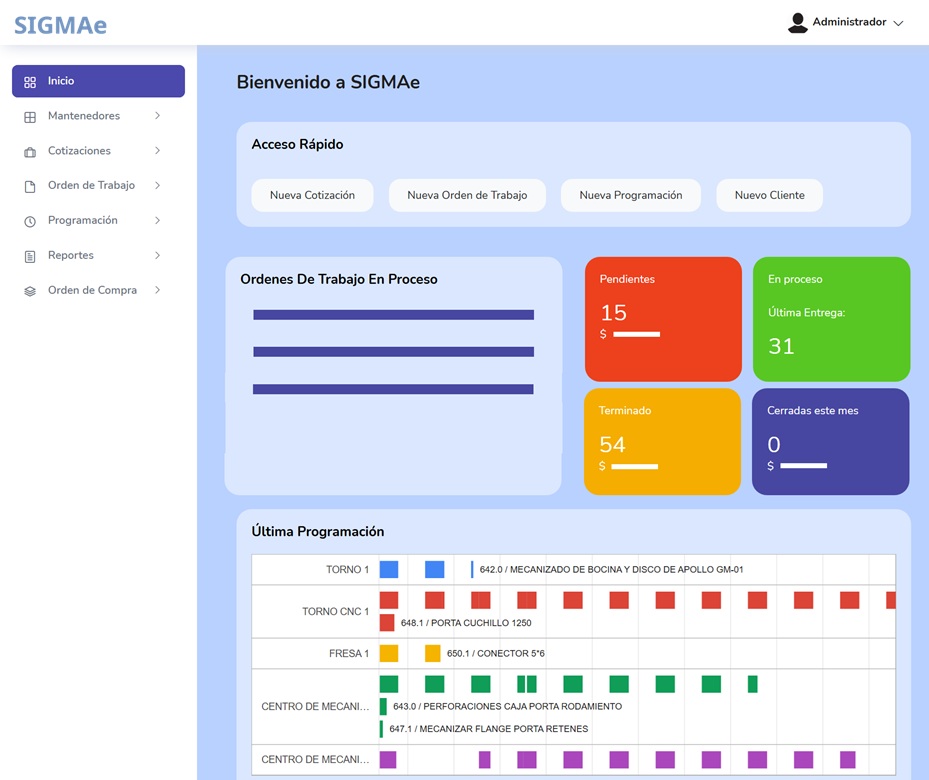Click the Inicio grid icon in sidebar
The width and height of the screenshot is (929, 780).
(x=30, y=82)
